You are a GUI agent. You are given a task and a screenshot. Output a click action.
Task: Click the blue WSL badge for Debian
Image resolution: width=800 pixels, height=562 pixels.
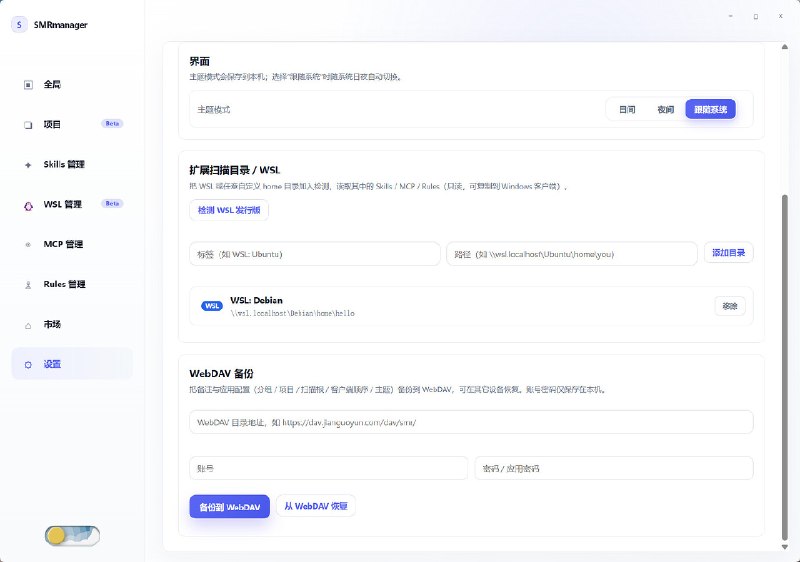[212, 306]
